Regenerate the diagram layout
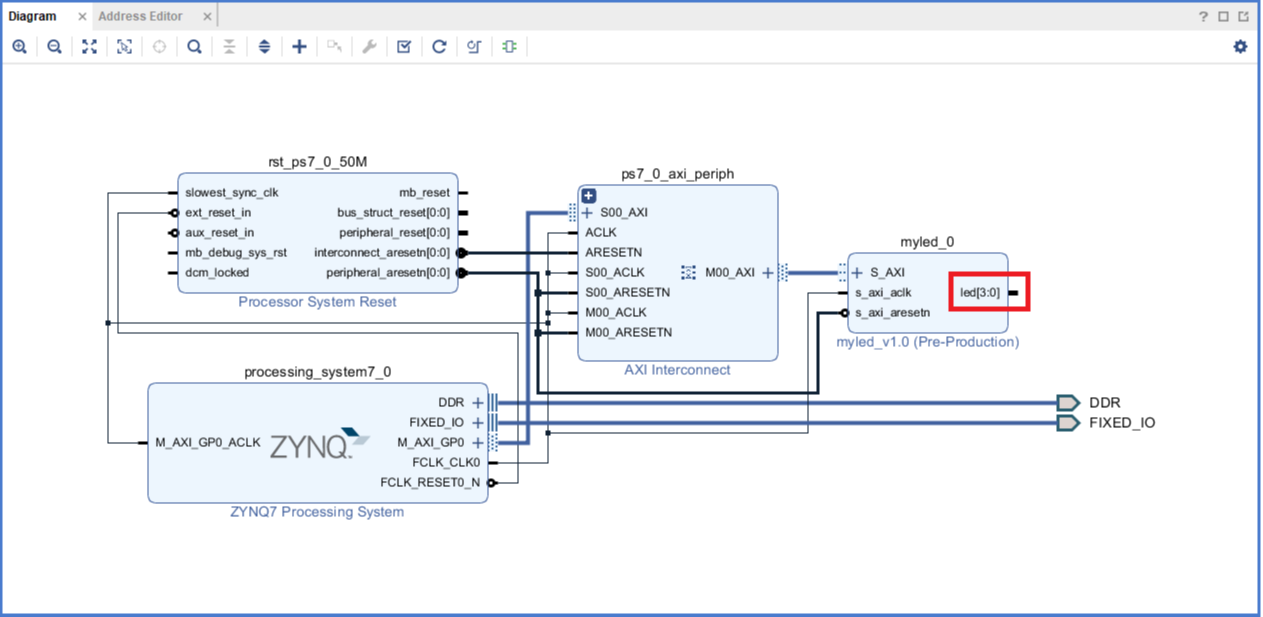The width and height of the screenshot is (1263, 617). (439, 47)
